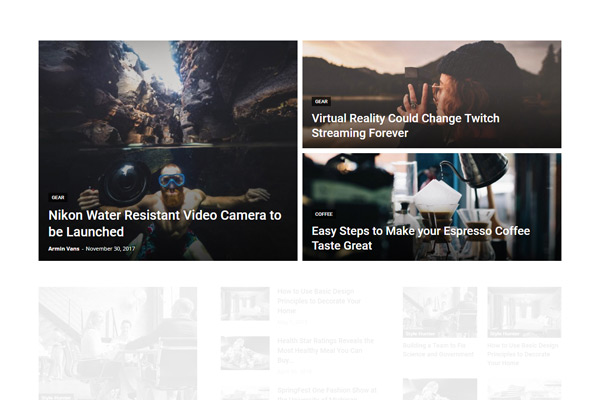Click the November 30, 2017 post date

[111, 248]
